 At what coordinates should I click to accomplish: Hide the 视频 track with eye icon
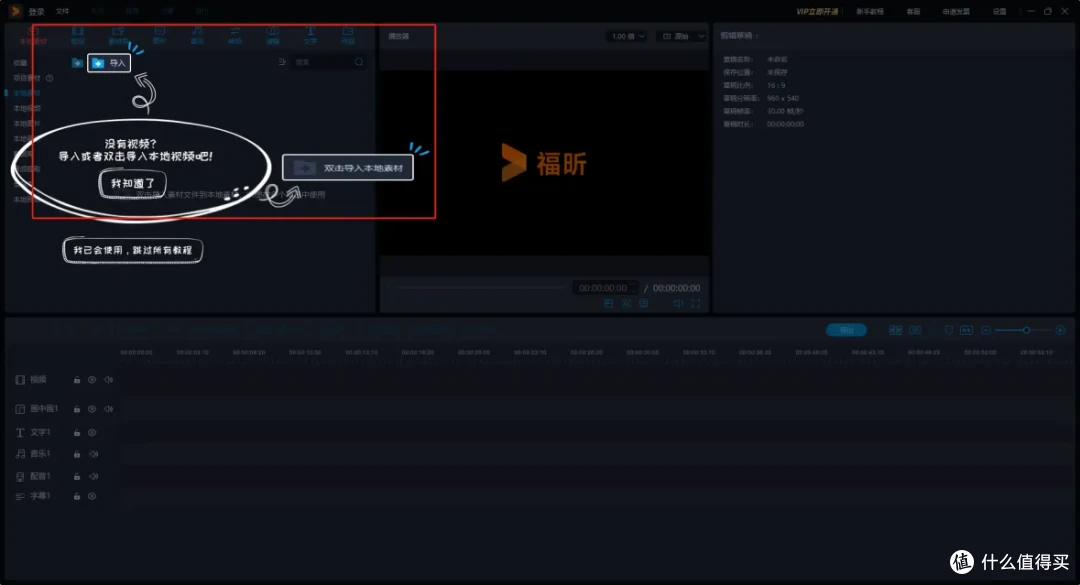(x=92, y=380)
